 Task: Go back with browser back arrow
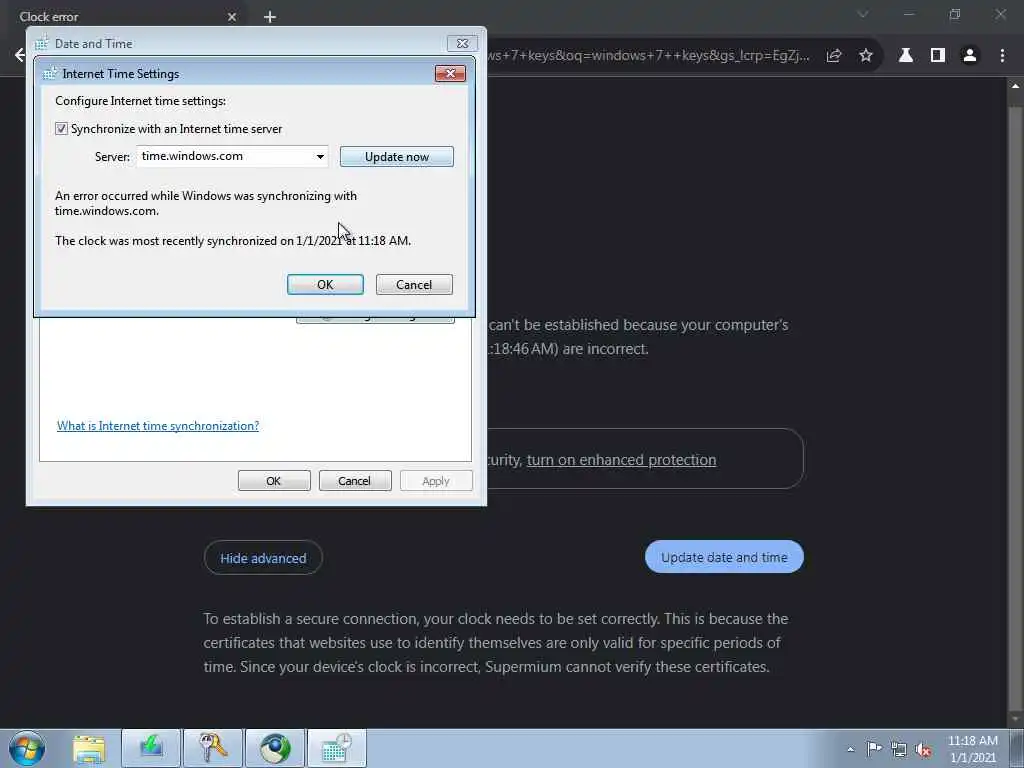[x=20, y=55]
